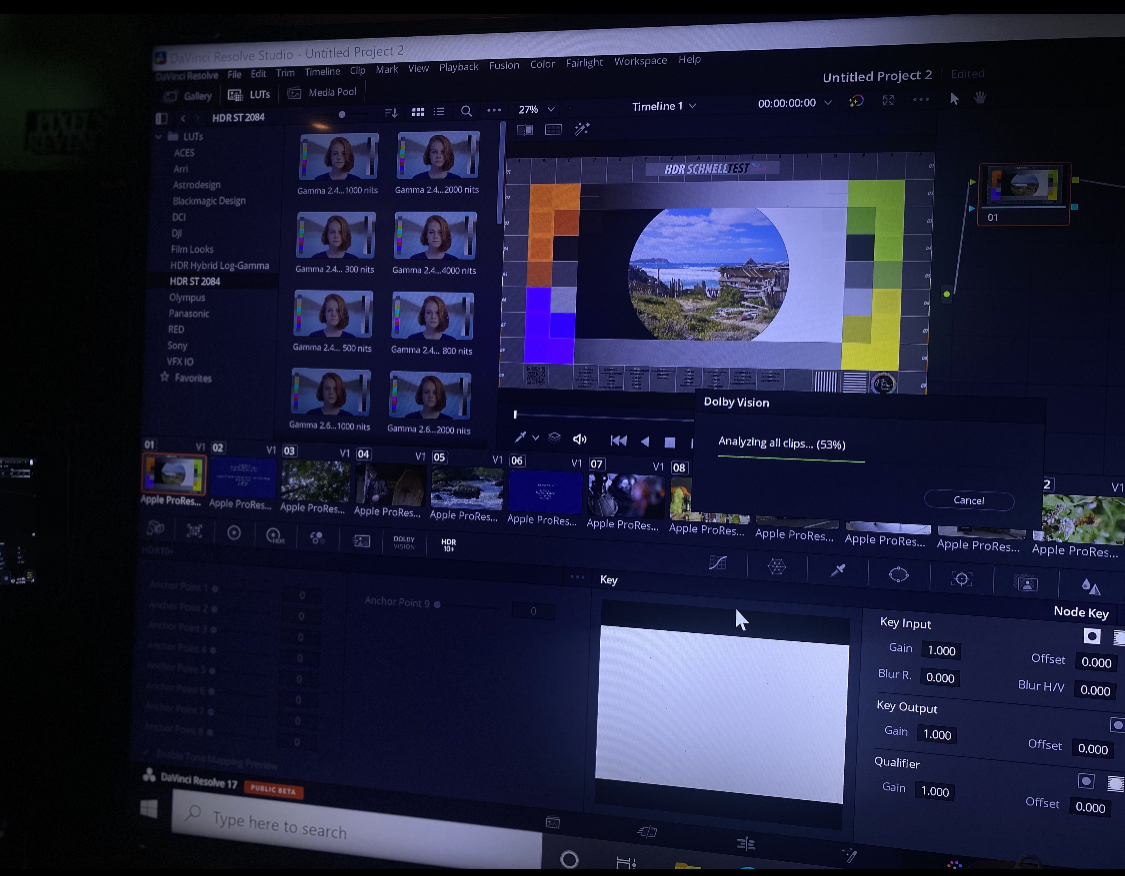Open the Gallery panel
Image resolution: width=1125 pixels, height=876 pixels.
(x=188, y=96)
